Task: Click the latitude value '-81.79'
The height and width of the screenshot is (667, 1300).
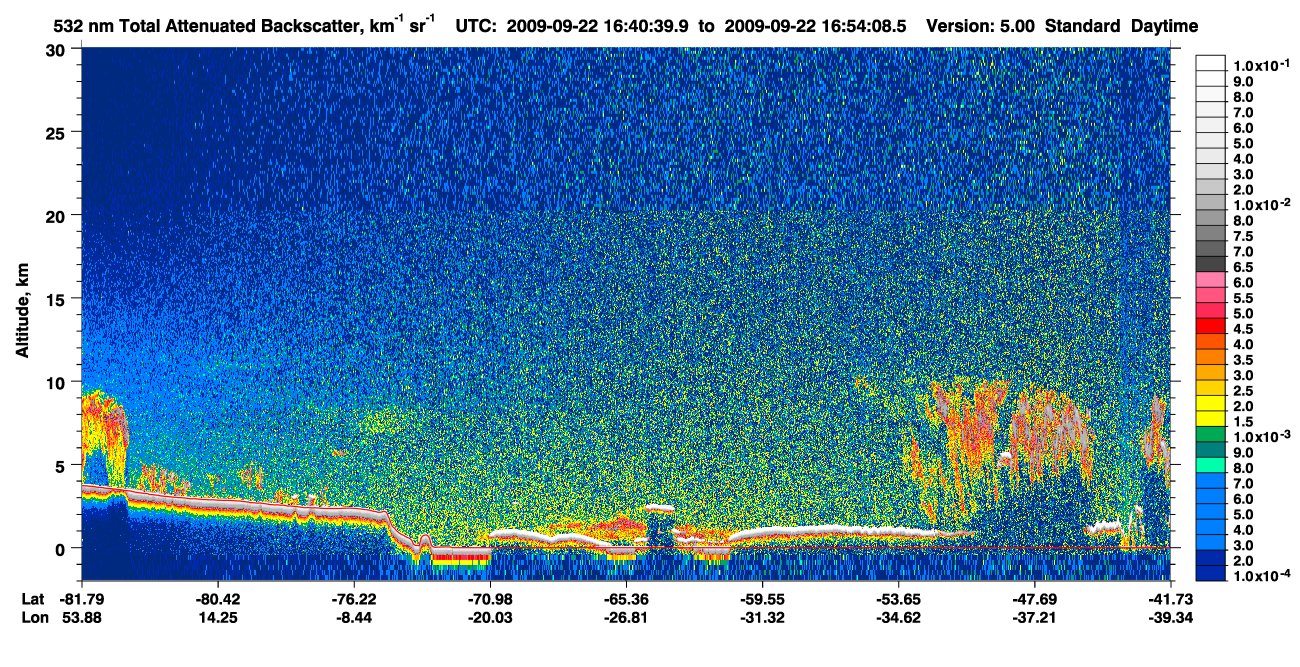Action: point(81,600)
